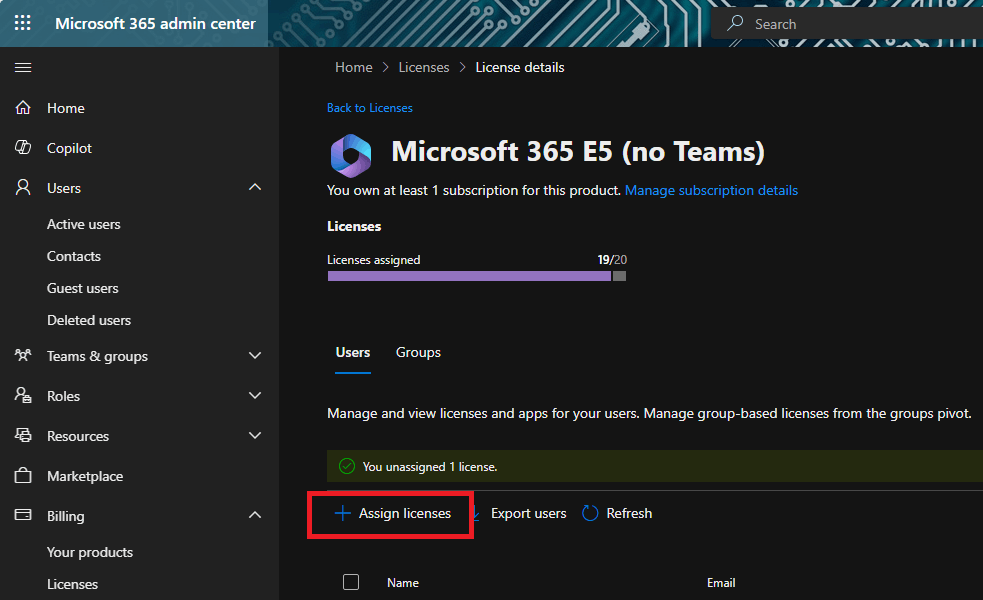This screenshot has width=983, height=600.
Task: Click the Marketplace bag icon
Action: coord(23,475)
